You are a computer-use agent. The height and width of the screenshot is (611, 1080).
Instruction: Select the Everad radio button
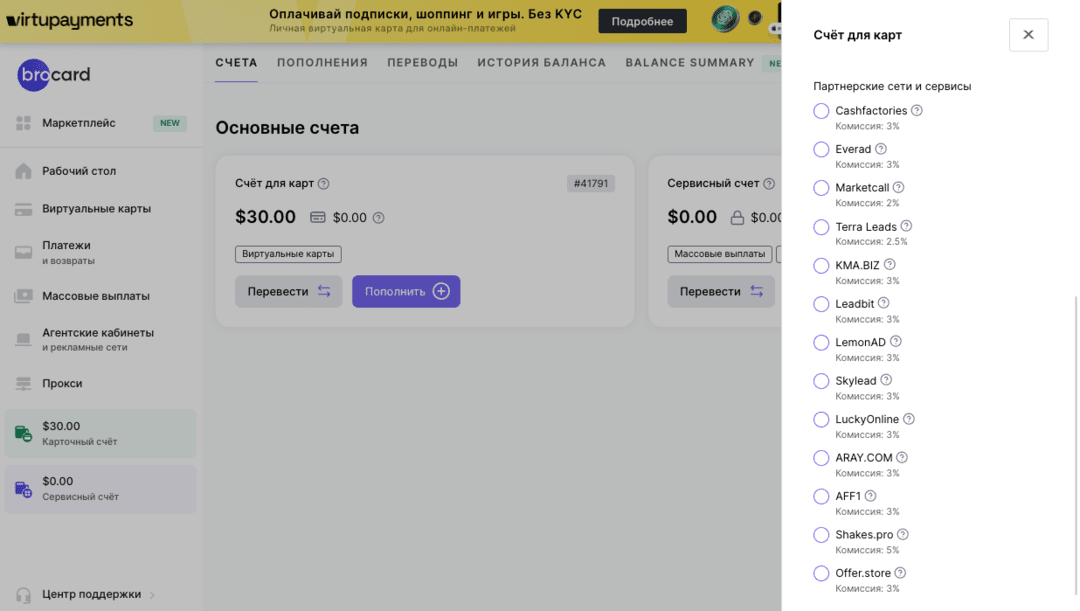click(x=821, y=149)
